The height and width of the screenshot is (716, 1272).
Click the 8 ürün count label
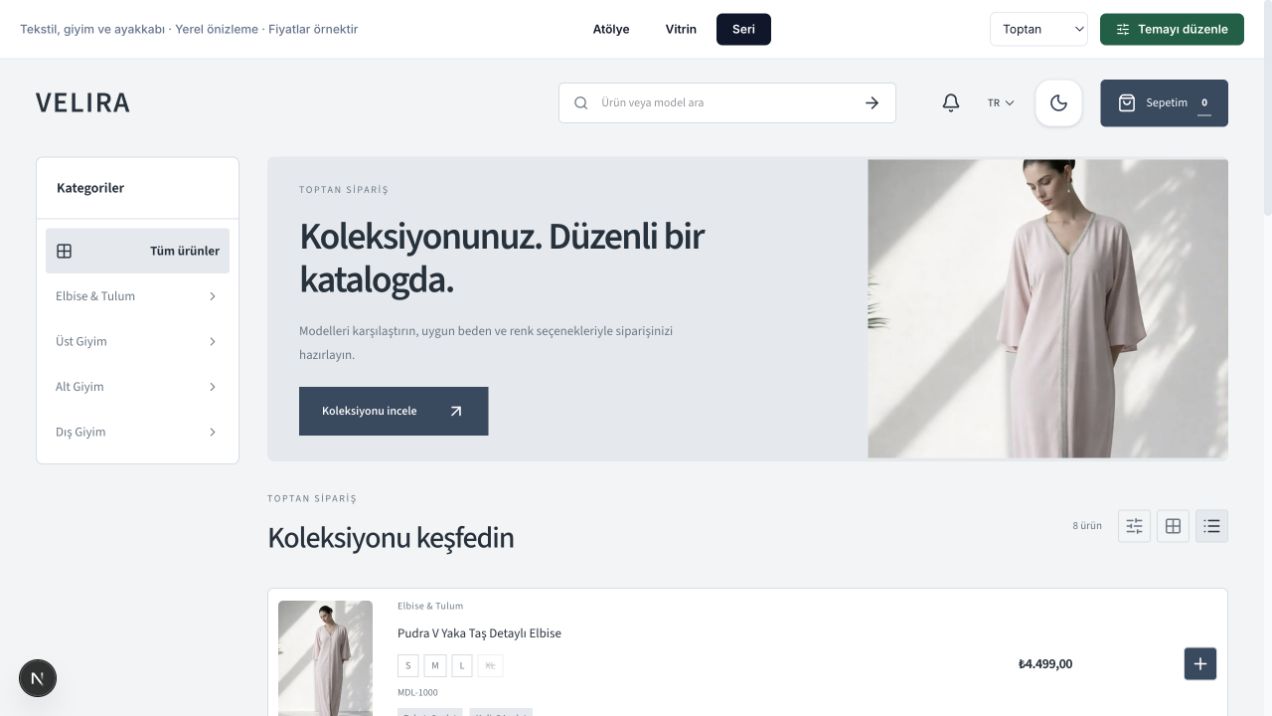click(1087, 526)
